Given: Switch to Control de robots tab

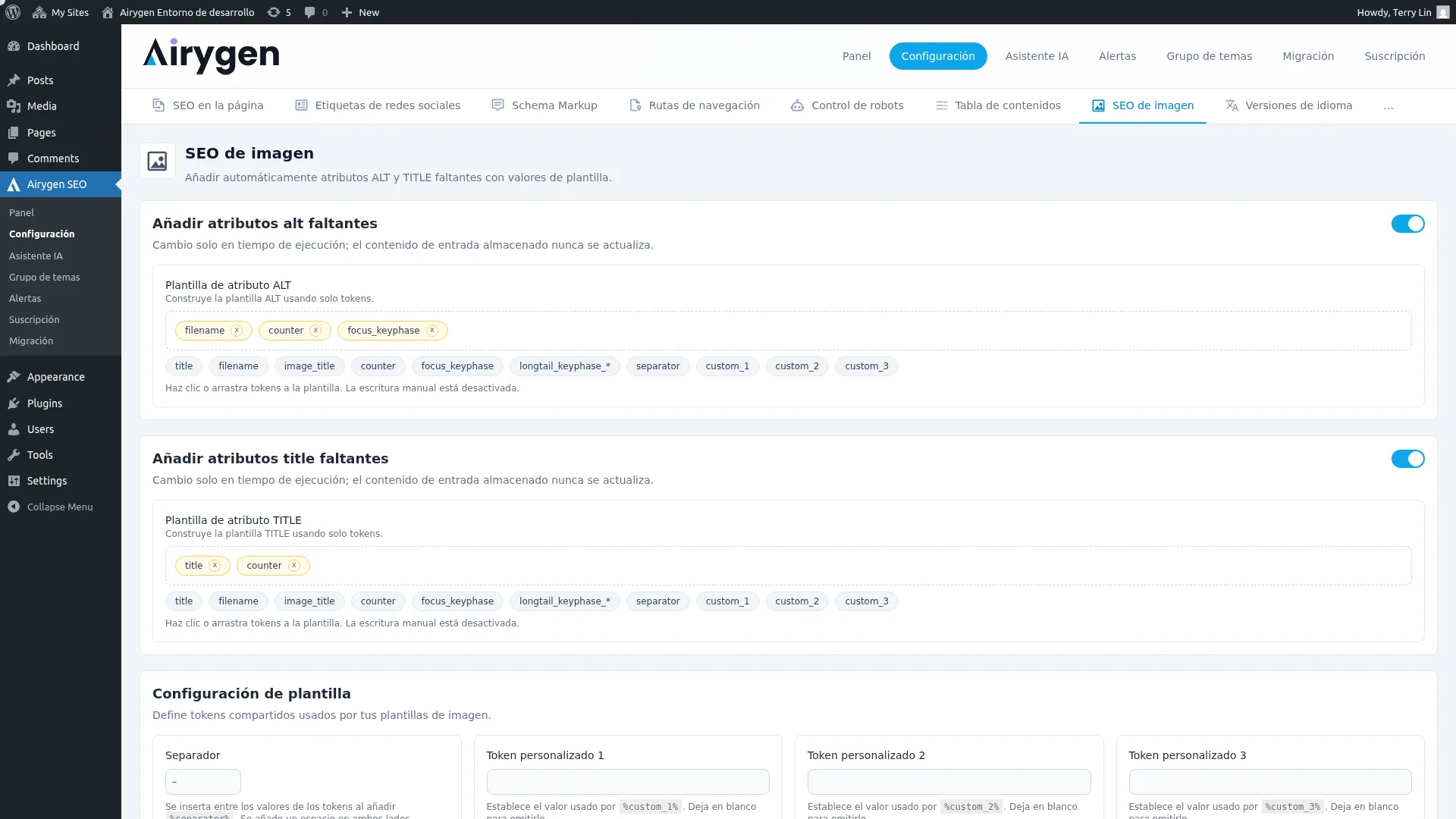Looking at the screenshot, I should (x=847, y=105).
